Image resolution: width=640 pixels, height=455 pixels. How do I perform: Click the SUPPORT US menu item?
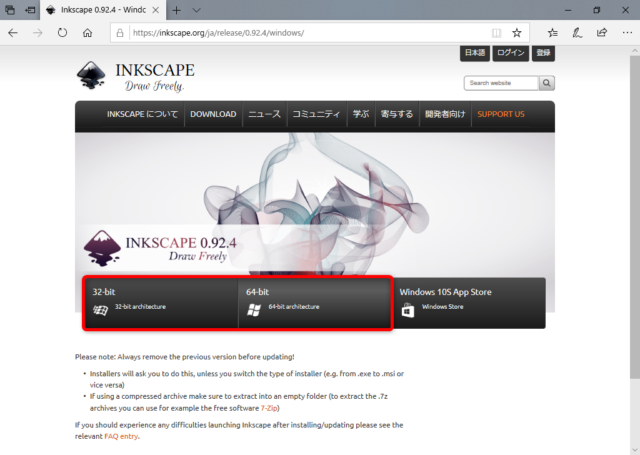[x=501, y=114]
